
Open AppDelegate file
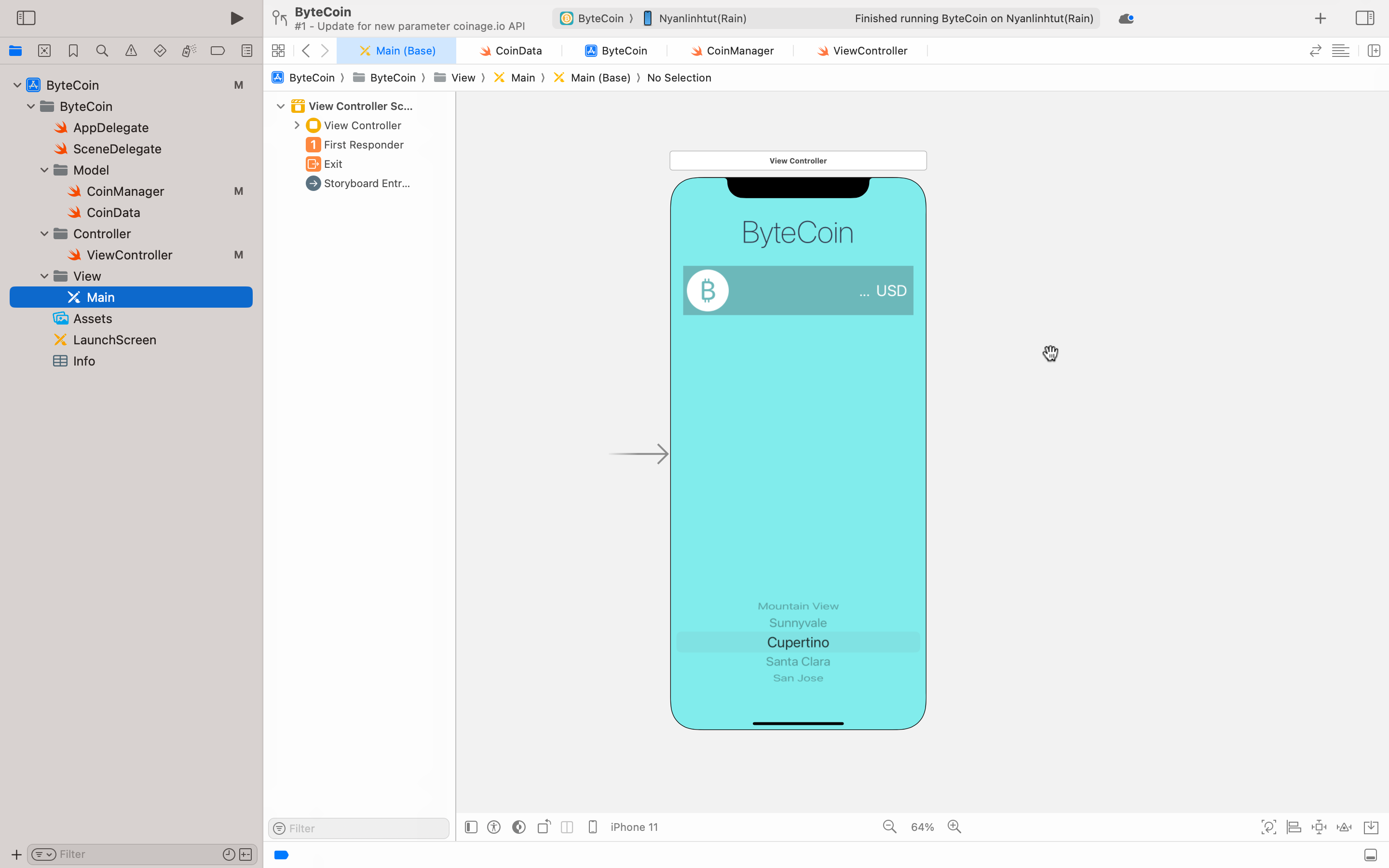111,127
